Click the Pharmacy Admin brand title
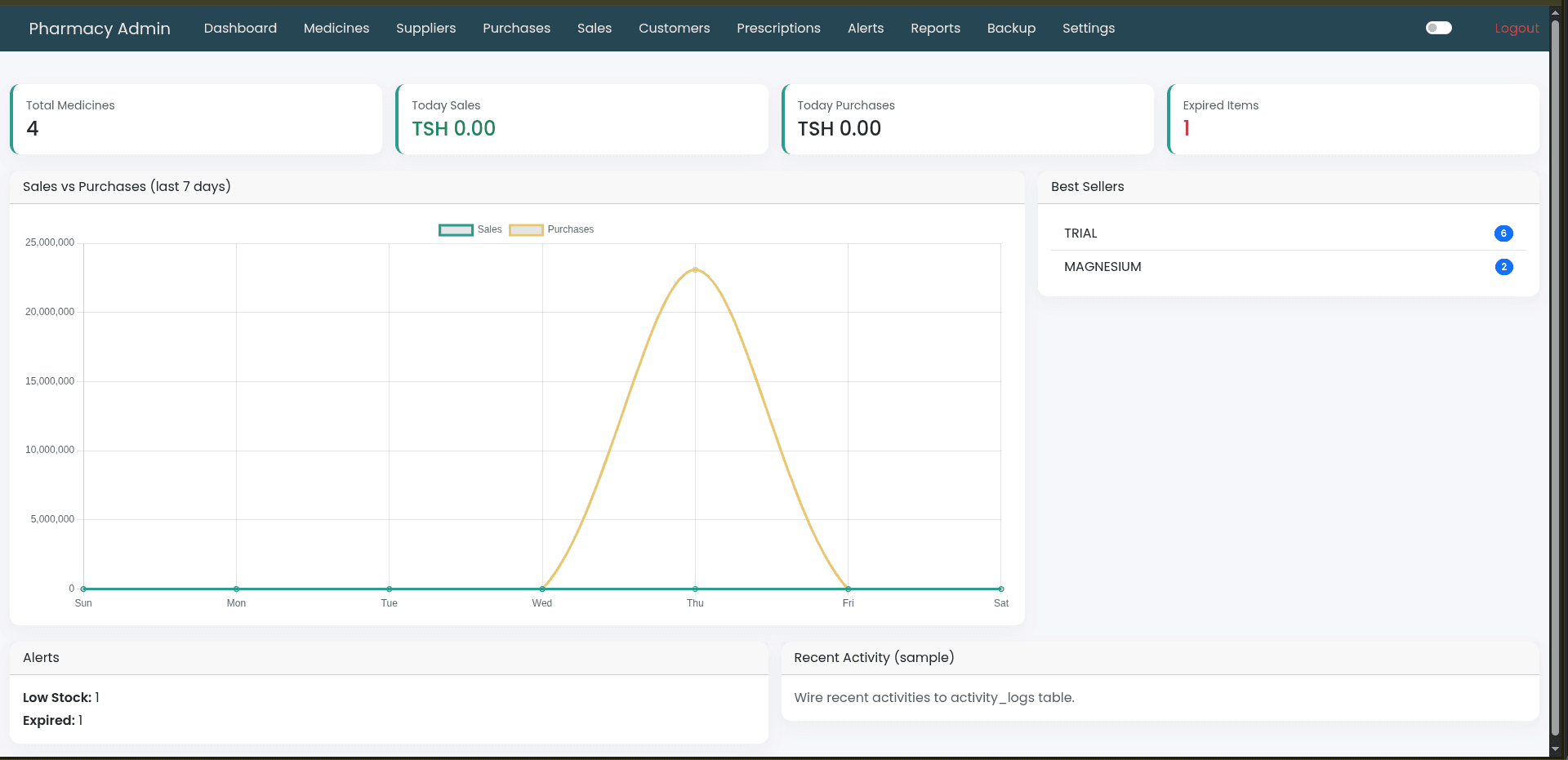The height and width of the screenshot is (760, 1568). pos(100,29)
